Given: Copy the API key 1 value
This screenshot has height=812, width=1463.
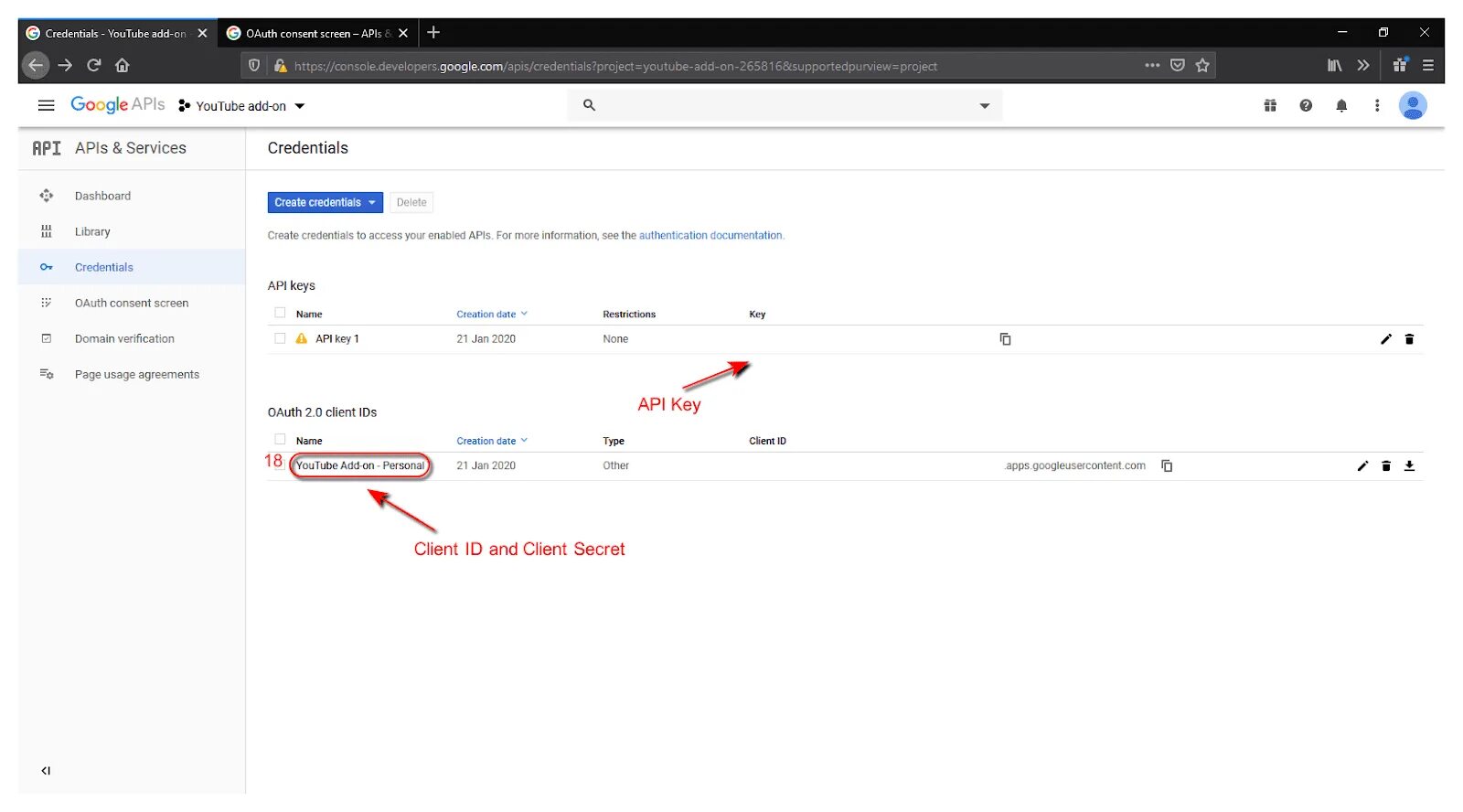Looking at the screenshot, I should 1005,339.
